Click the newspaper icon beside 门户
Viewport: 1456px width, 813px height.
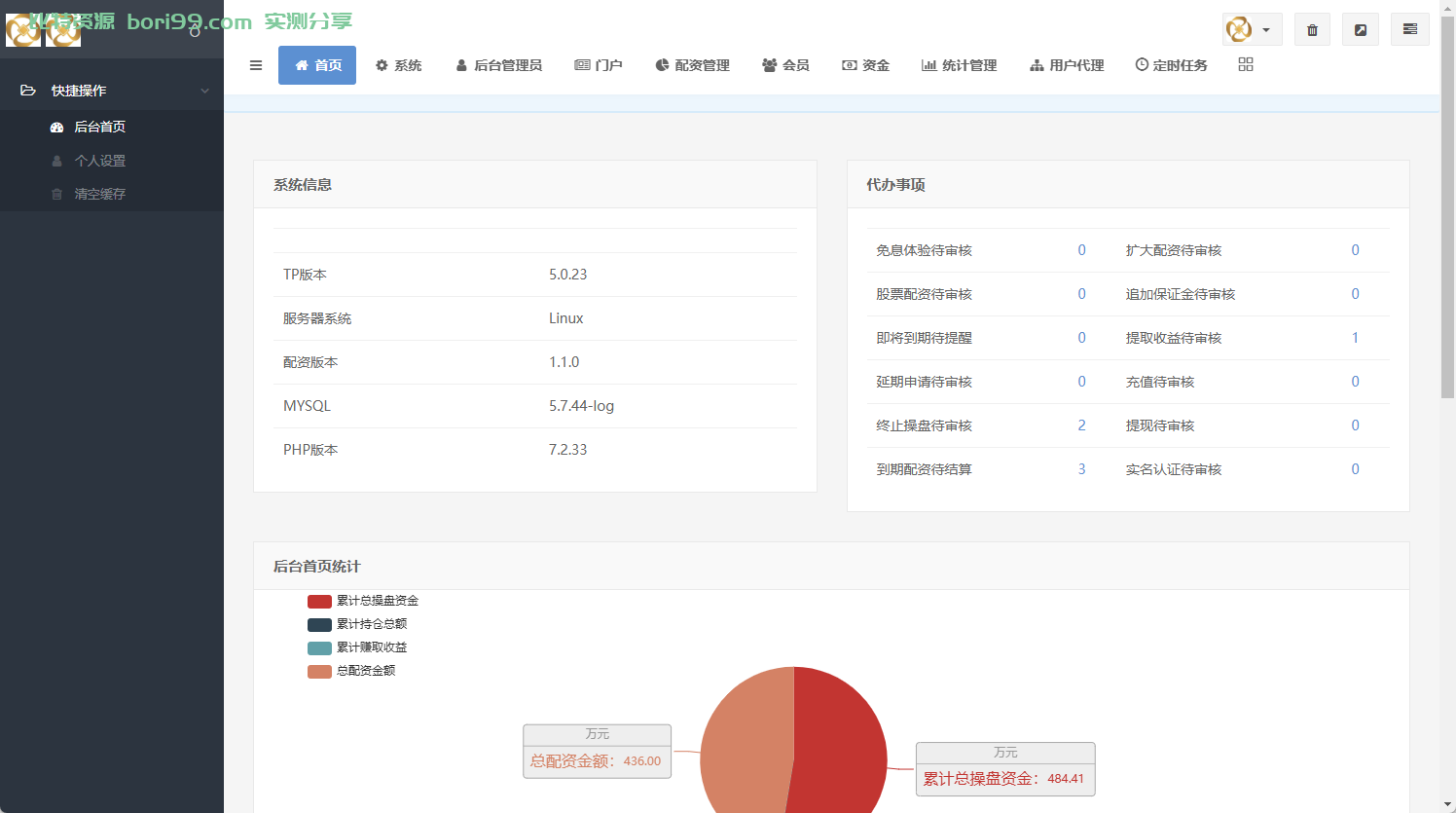coord(582,65)
